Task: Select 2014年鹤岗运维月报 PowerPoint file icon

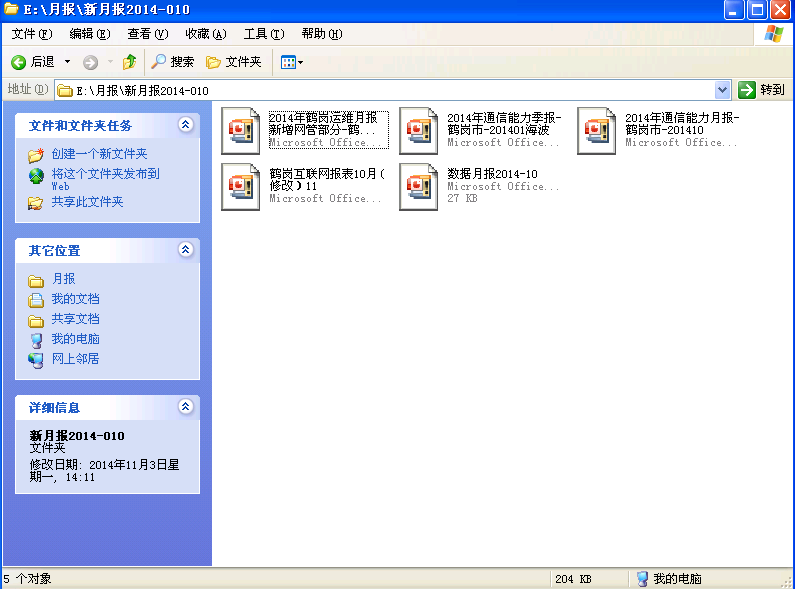Action: [x=240, y=131]
